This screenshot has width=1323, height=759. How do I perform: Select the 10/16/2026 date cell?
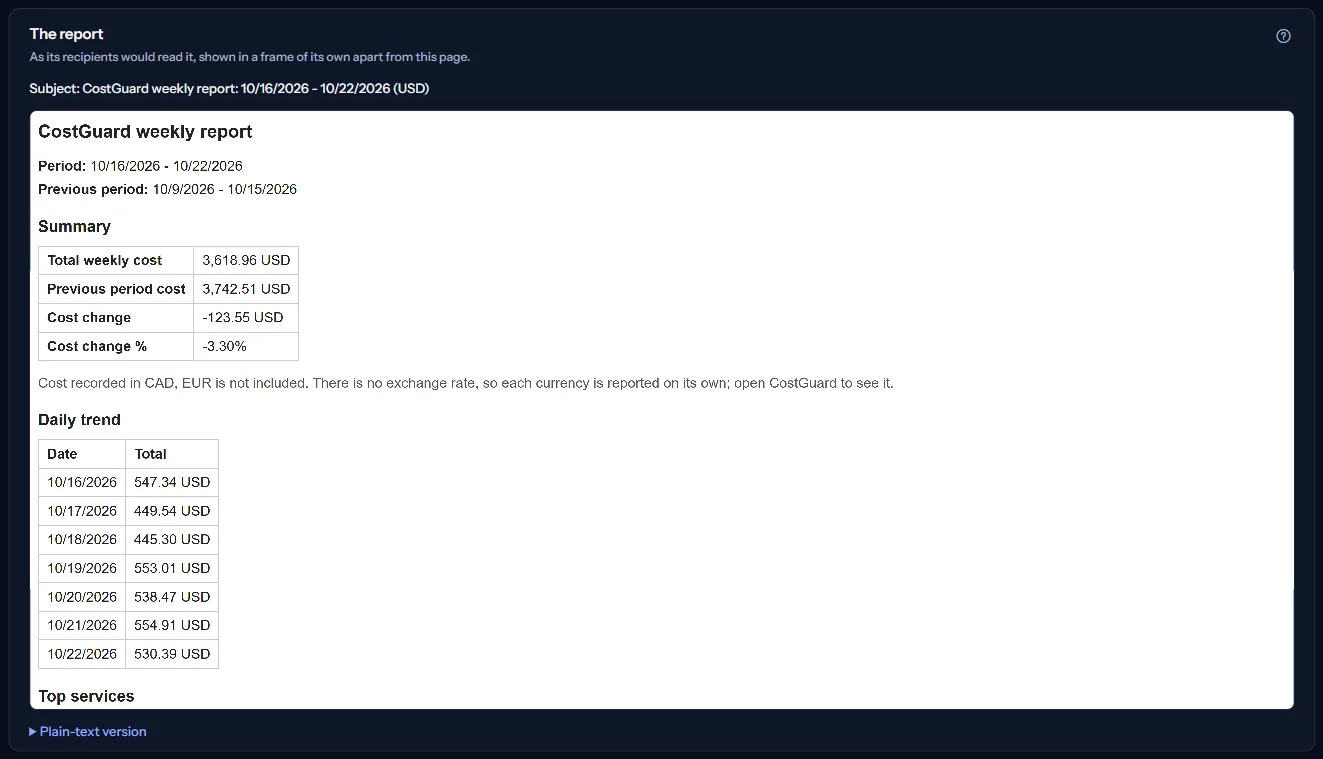click(x=82, y=482)
